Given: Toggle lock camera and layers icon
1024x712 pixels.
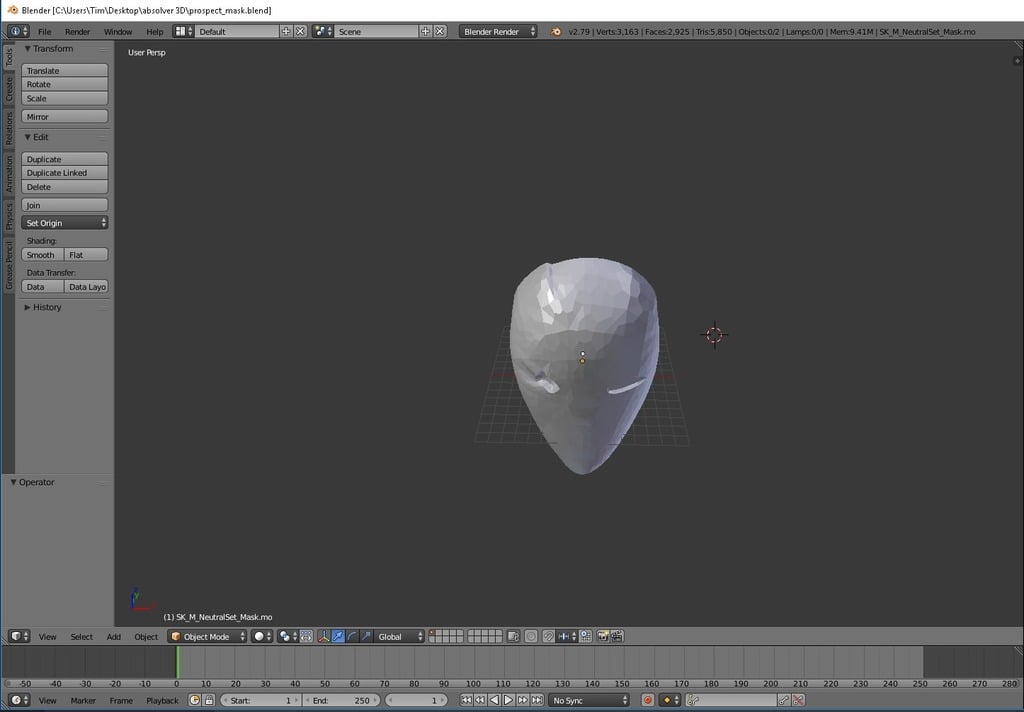Looking at the screenshot, I should coord(513,636).
